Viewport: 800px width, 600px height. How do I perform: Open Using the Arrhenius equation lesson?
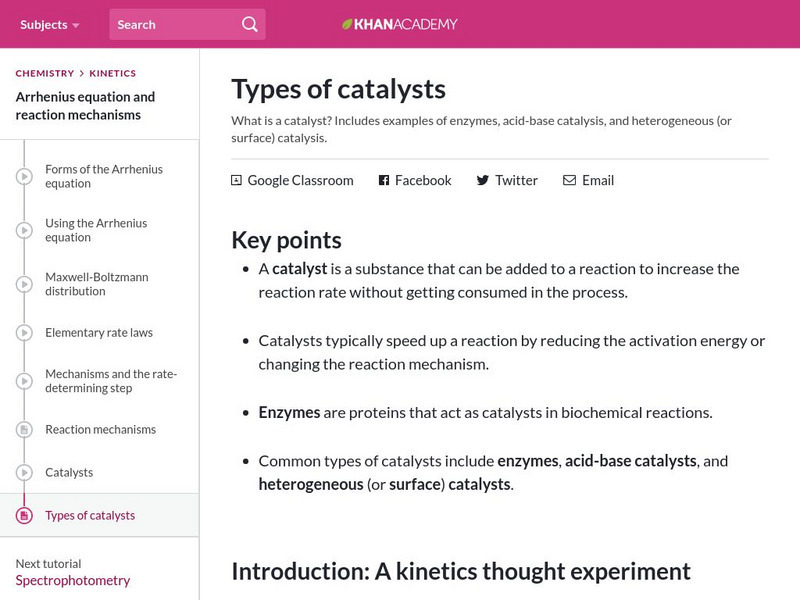tap(96, 230)
